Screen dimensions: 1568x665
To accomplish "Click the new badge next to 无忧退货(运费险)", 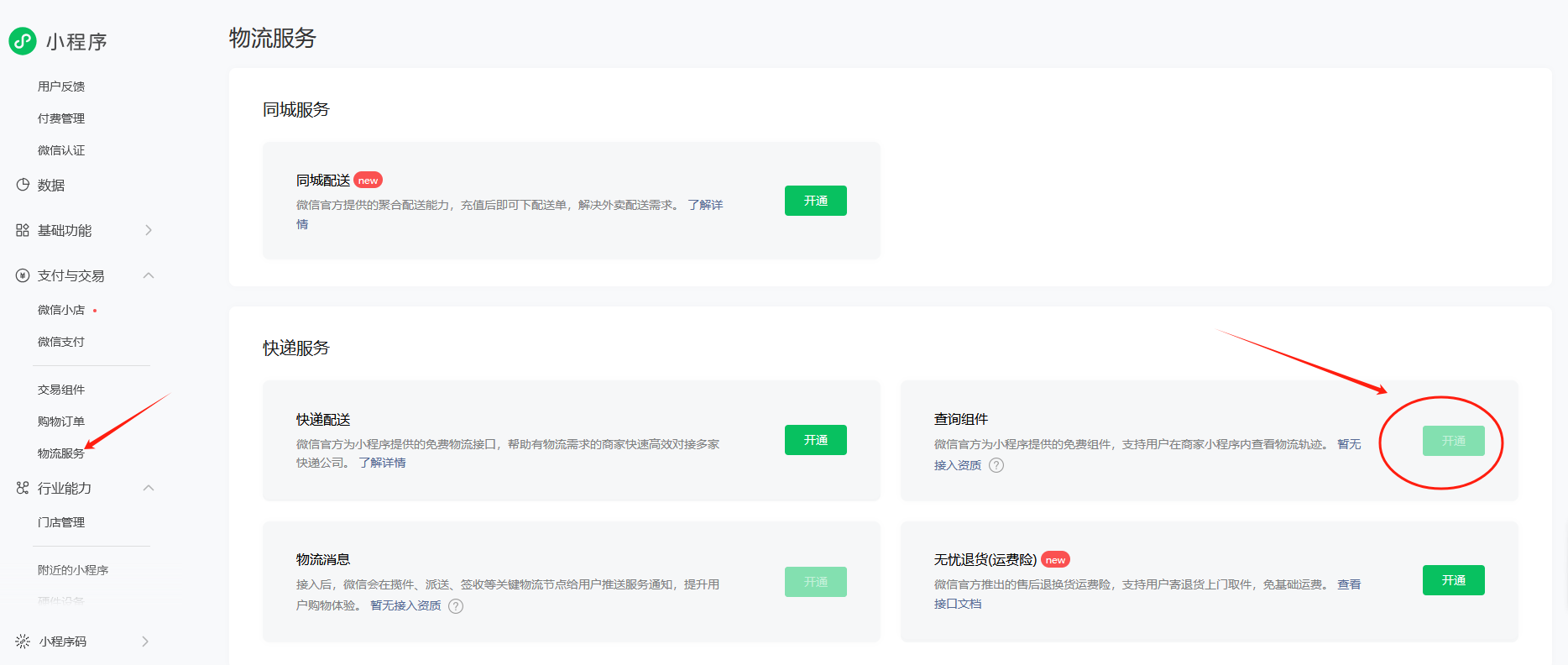I will click(1055, 560).
